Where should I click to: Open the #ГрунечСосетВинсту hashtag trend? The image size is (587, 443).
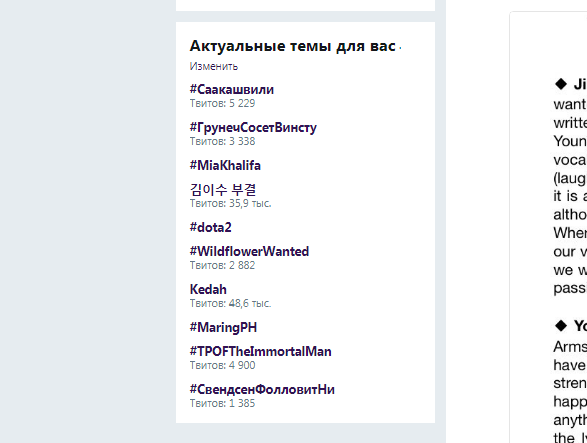click(x=253, y=128)
